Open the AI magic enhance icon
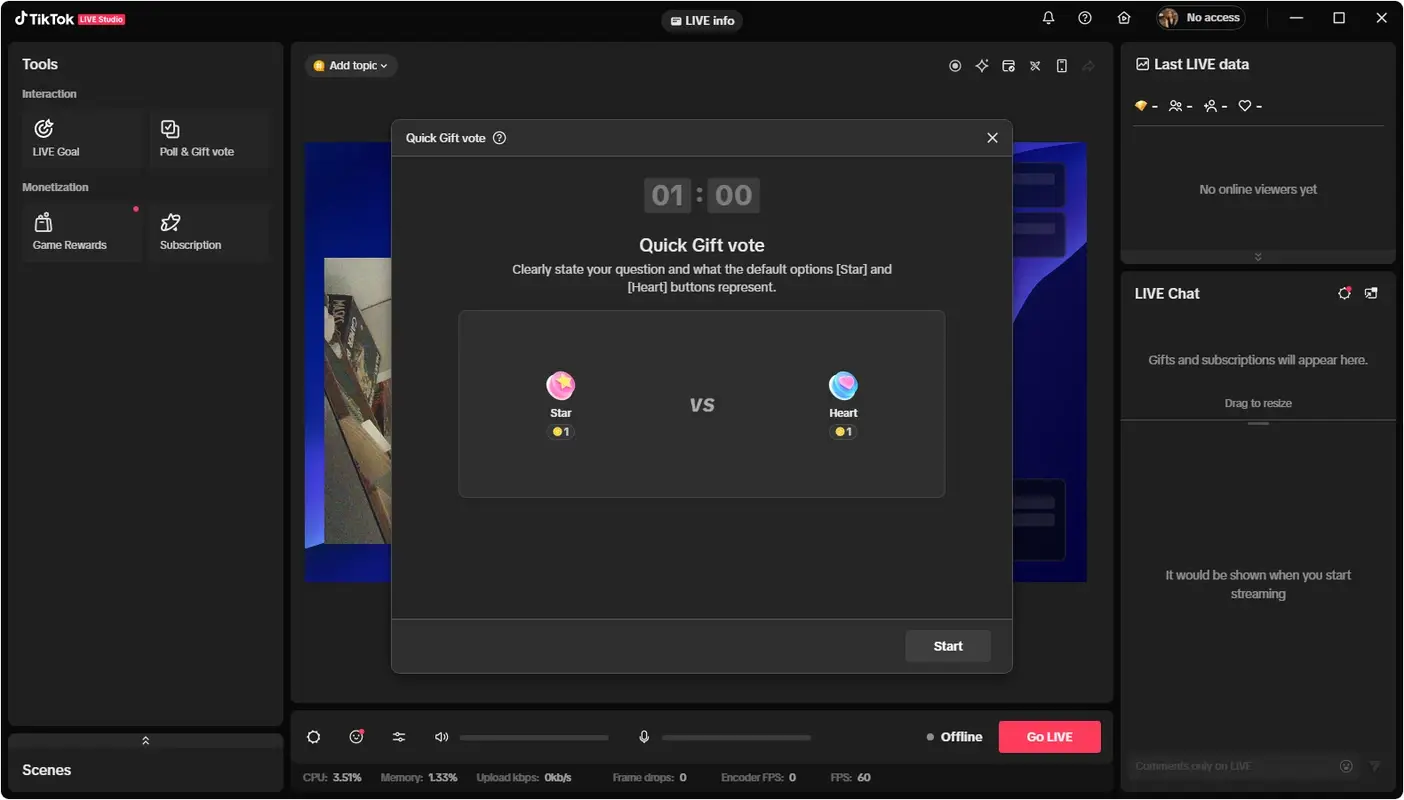Viewport: 1404px width, 800px height. click(981, 65)
